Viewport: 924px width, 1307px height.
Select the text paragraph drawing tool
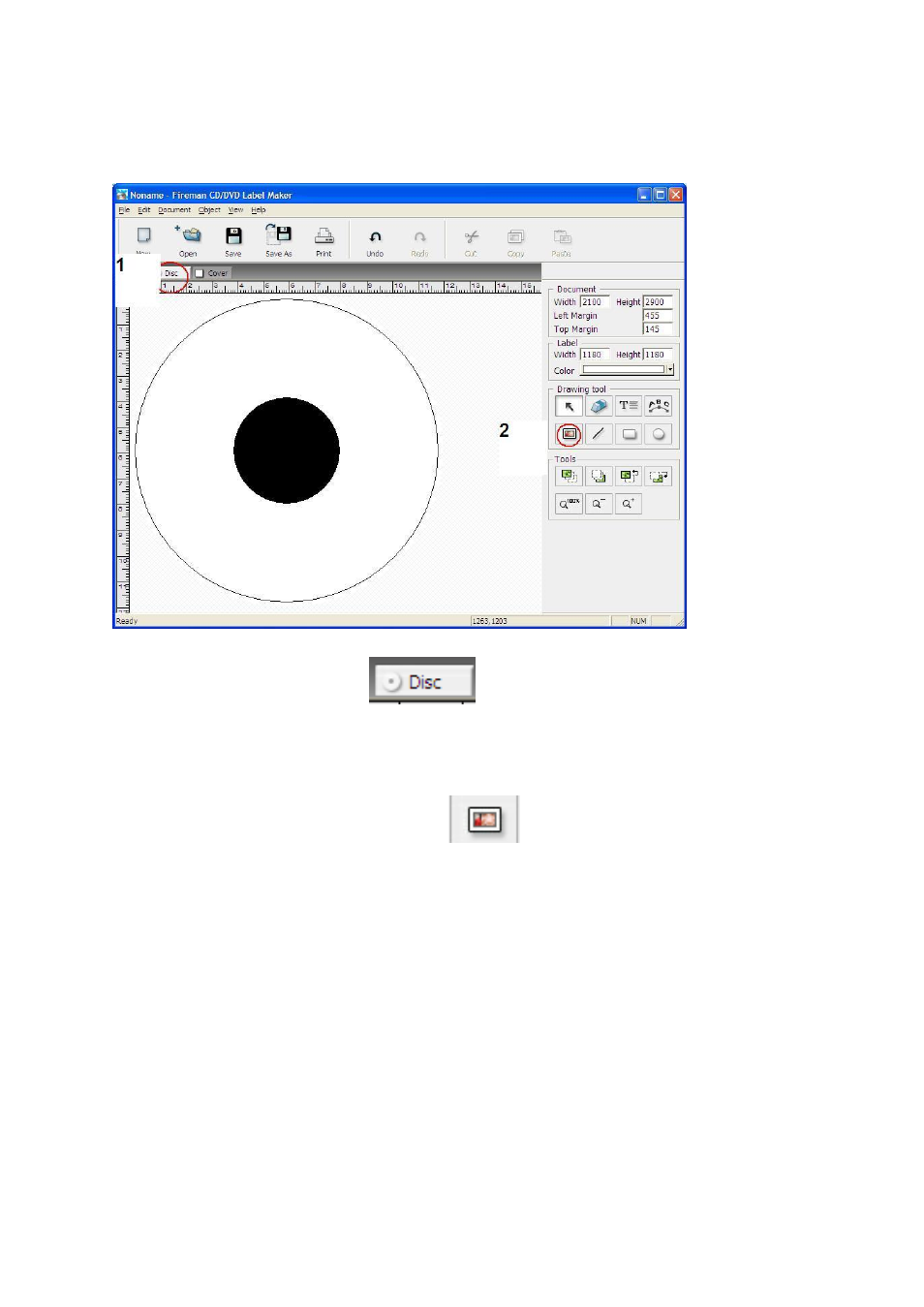point(629,407)
